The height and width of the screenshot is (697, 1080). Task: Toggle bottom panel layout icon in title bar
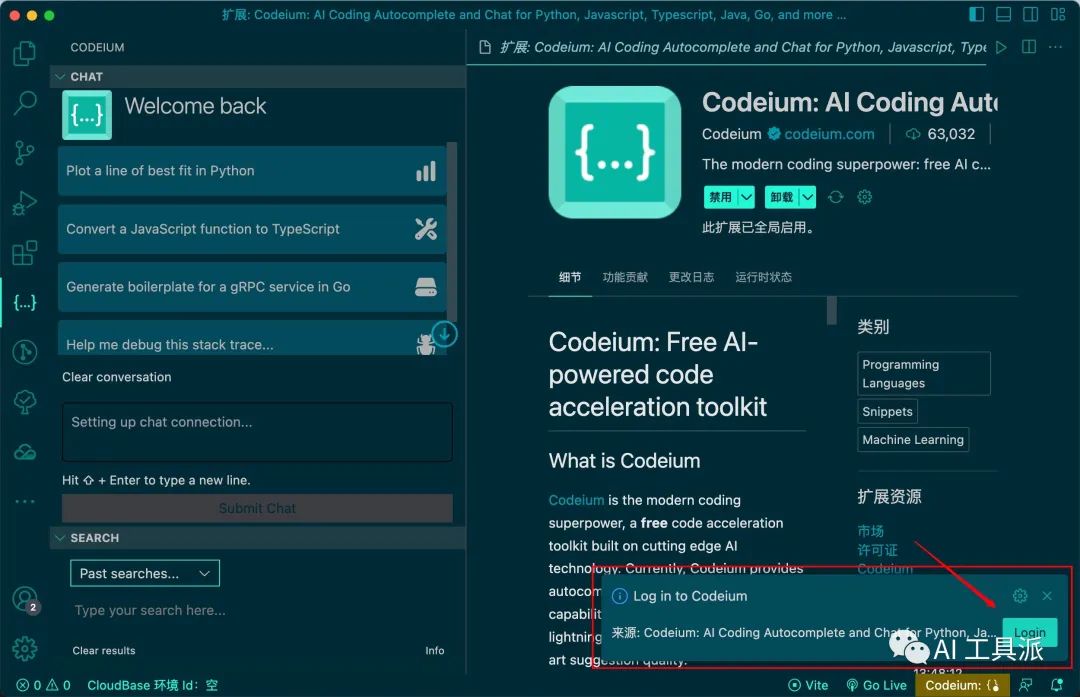[1004, 14]
